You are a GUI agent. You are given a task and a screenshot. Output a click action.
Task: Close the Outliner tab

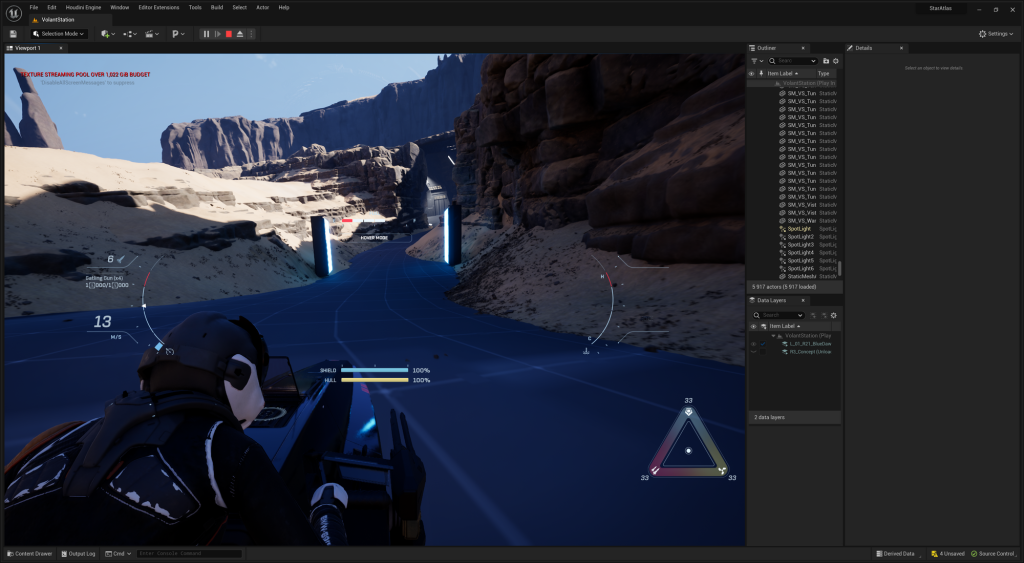[803, 48]
